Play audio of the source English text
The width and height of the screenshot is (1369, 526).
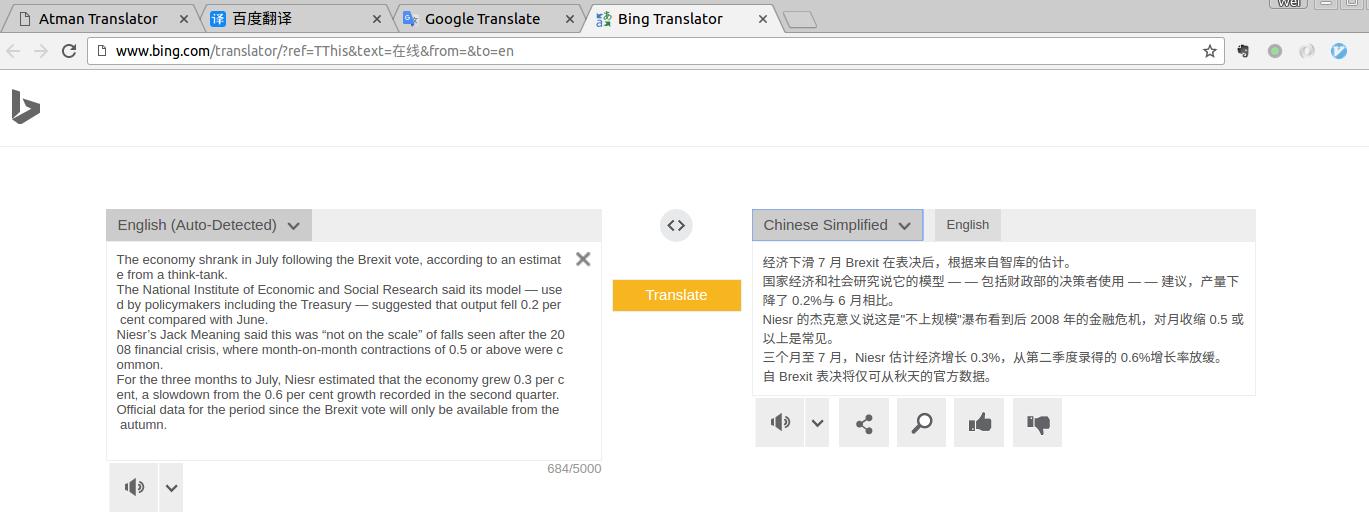134,487
